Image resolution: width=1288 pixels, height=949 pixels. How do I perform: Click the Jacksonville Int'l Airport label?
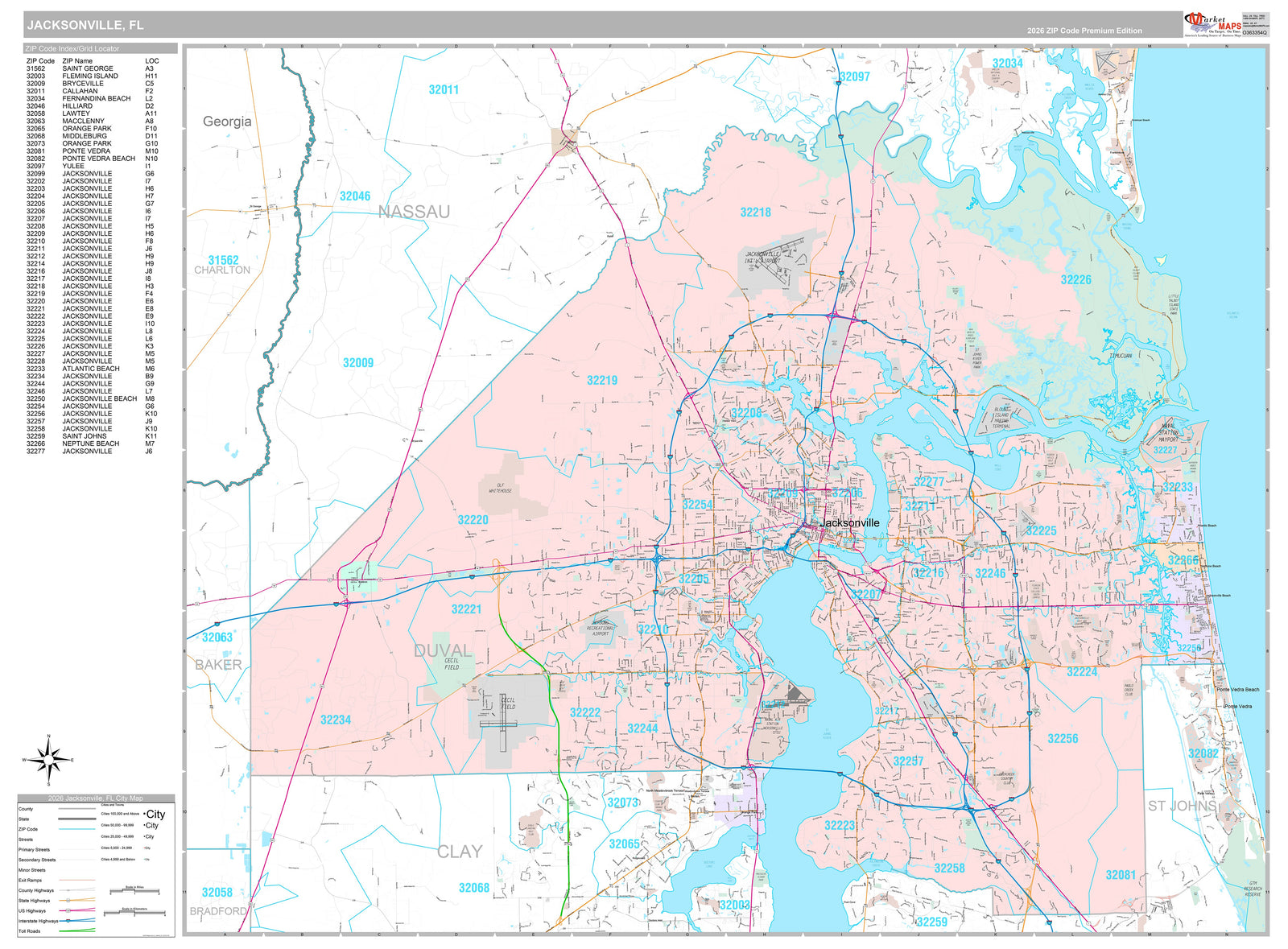point(762,258)
